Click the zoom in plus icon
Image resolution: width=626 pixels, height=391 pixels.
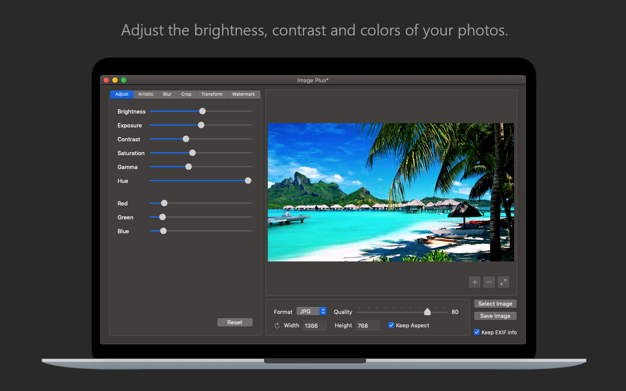click(474, 282)
